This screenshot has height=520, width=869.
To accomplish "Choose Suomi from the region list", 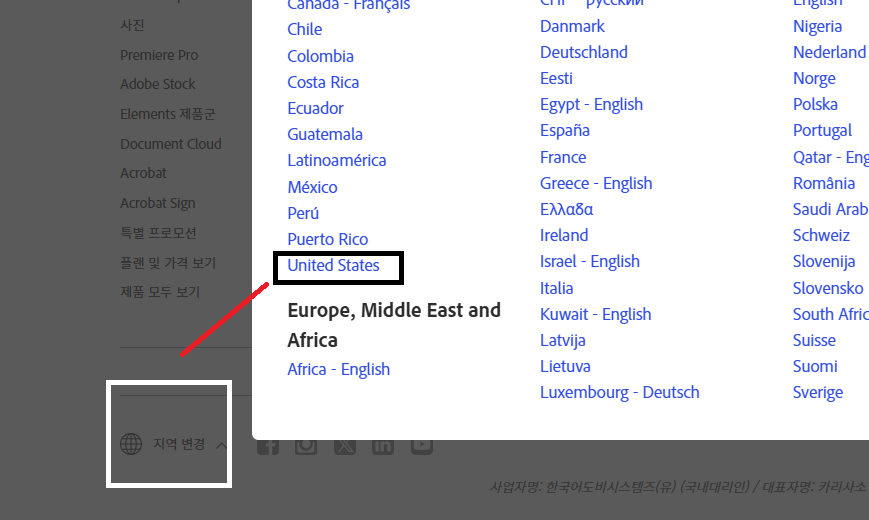I will [814, 366].
